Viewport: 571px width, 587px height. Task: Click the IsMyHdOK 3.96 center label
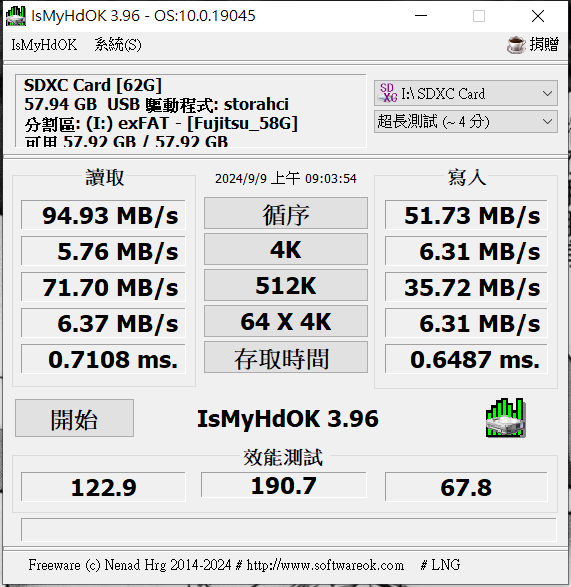[288, 418]
